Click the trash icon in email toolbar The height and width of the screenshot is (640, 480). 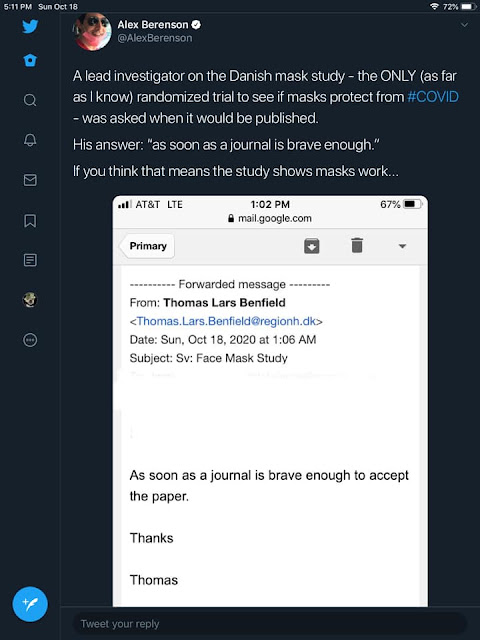pyautogui.click(x=357, y=245)
